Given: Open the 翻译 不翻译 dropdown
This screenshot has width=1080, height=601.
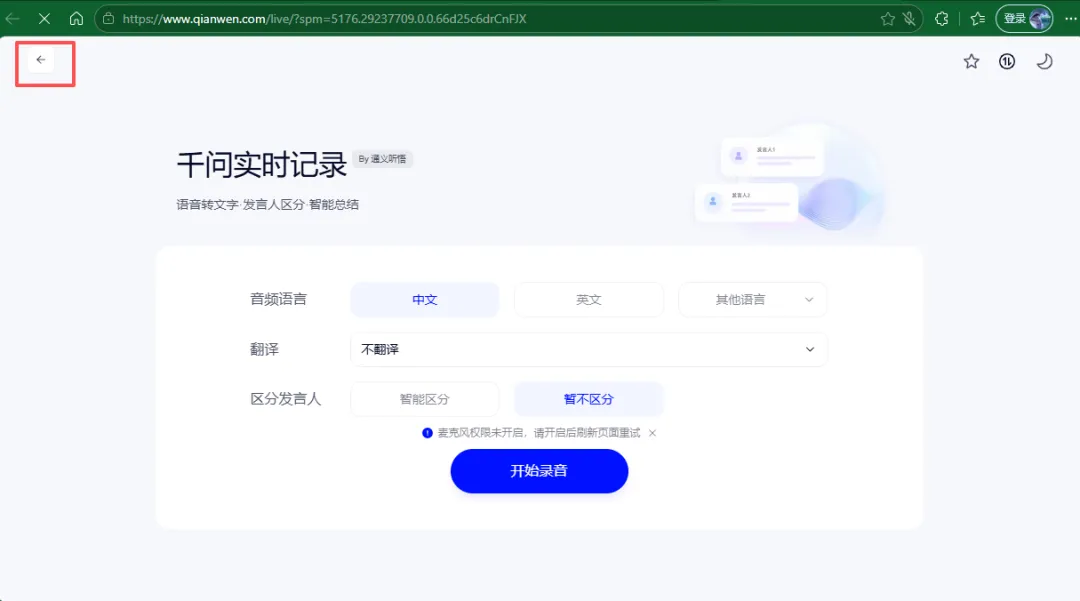Looking at the screenshot, I should tap(589, 350).
